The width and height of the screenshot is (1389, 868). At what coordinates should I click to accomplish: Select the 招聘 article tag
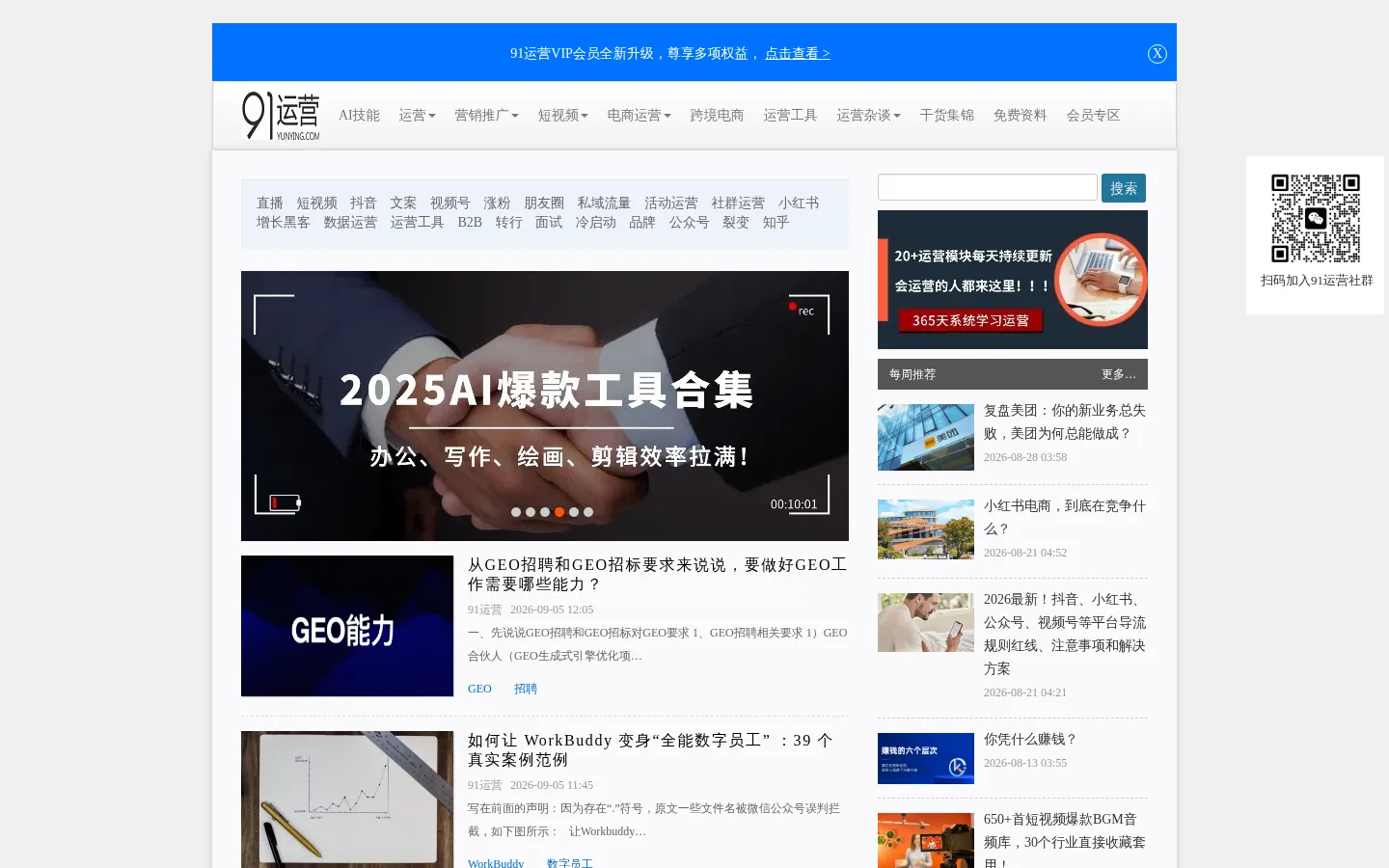click(526, 689)
